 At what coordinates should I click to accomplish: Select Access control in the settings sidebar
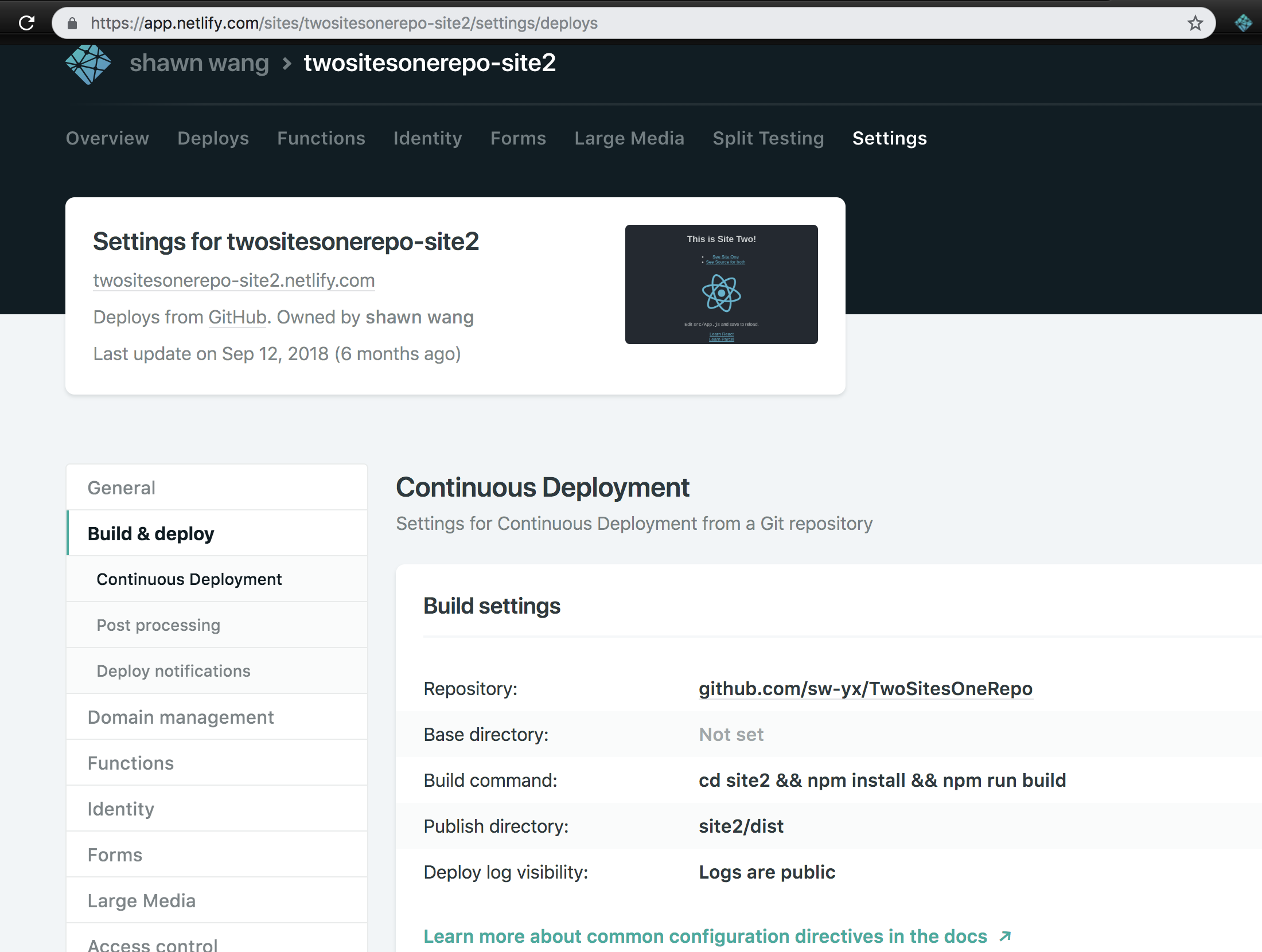pos(217,938)
